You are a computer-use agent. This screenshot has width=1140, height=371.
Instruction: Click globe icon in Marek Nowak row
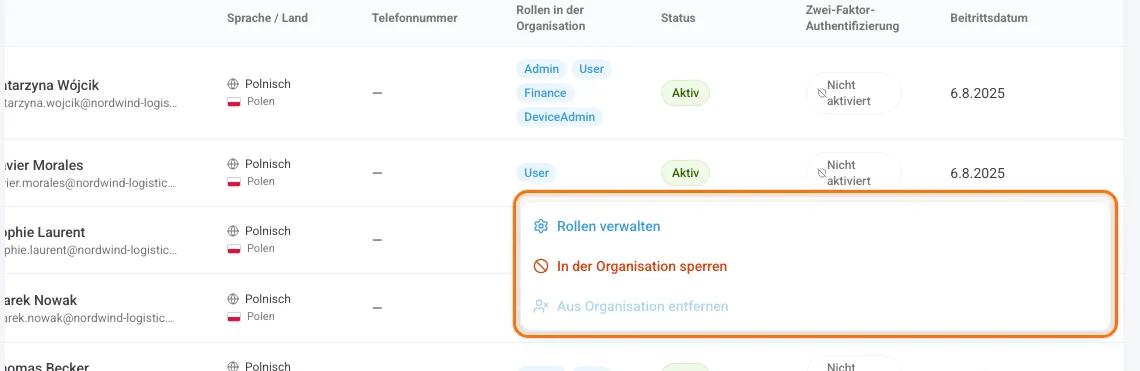tap(233, 299)
